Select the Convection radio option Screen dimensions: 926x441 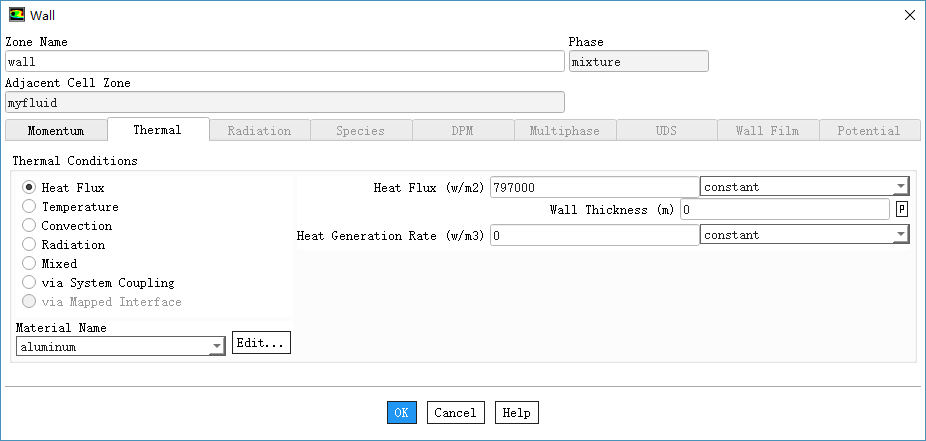click(x=29, y=226)
